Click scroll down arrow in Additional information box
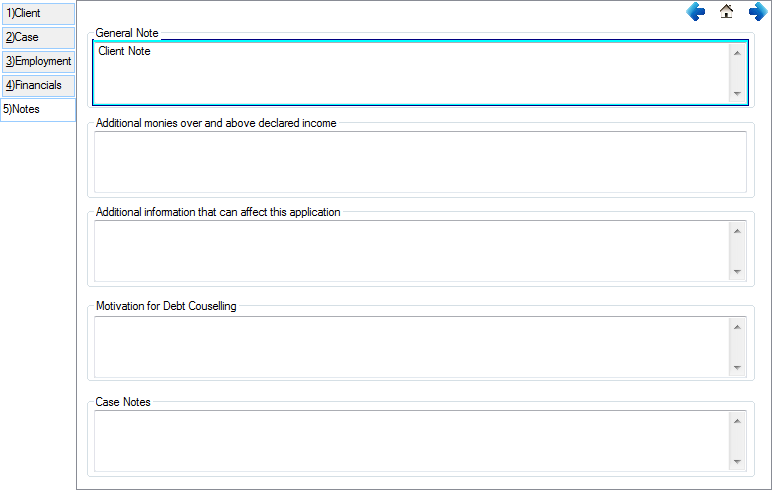The height and width of the screenshot is (491, 774). (x=738, y=272)
